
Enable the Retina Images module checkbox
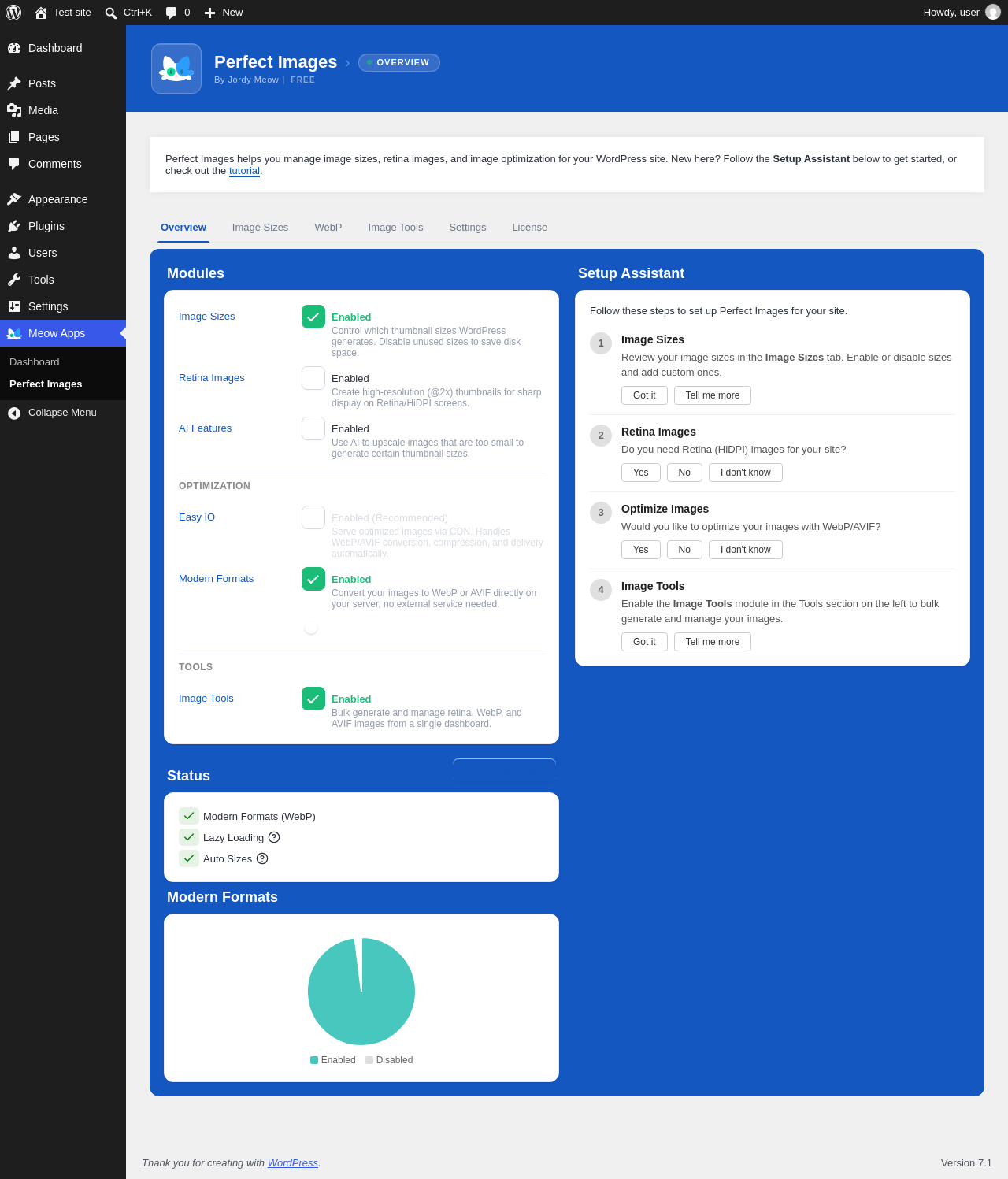[313, 378]
